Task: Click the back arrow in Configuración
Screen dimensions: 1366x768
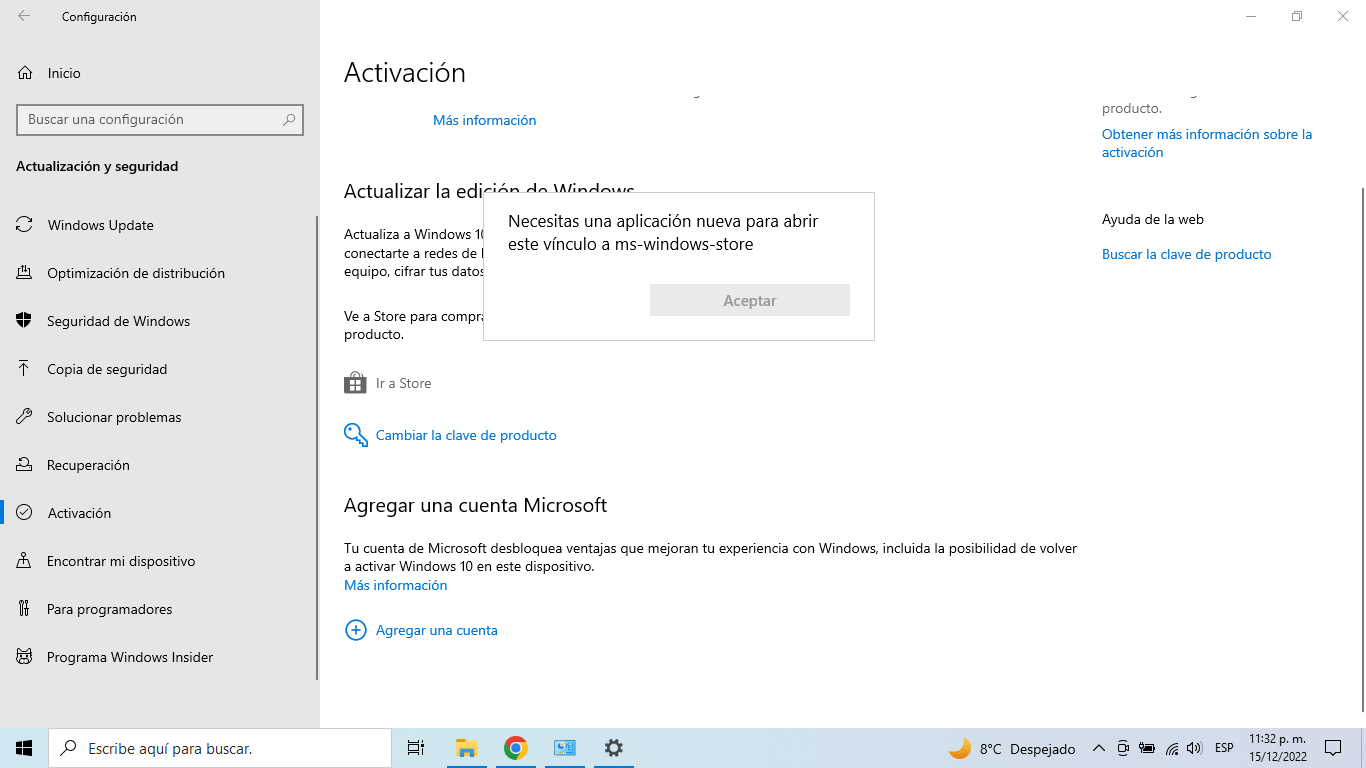Action: click(x=24, y=16)
